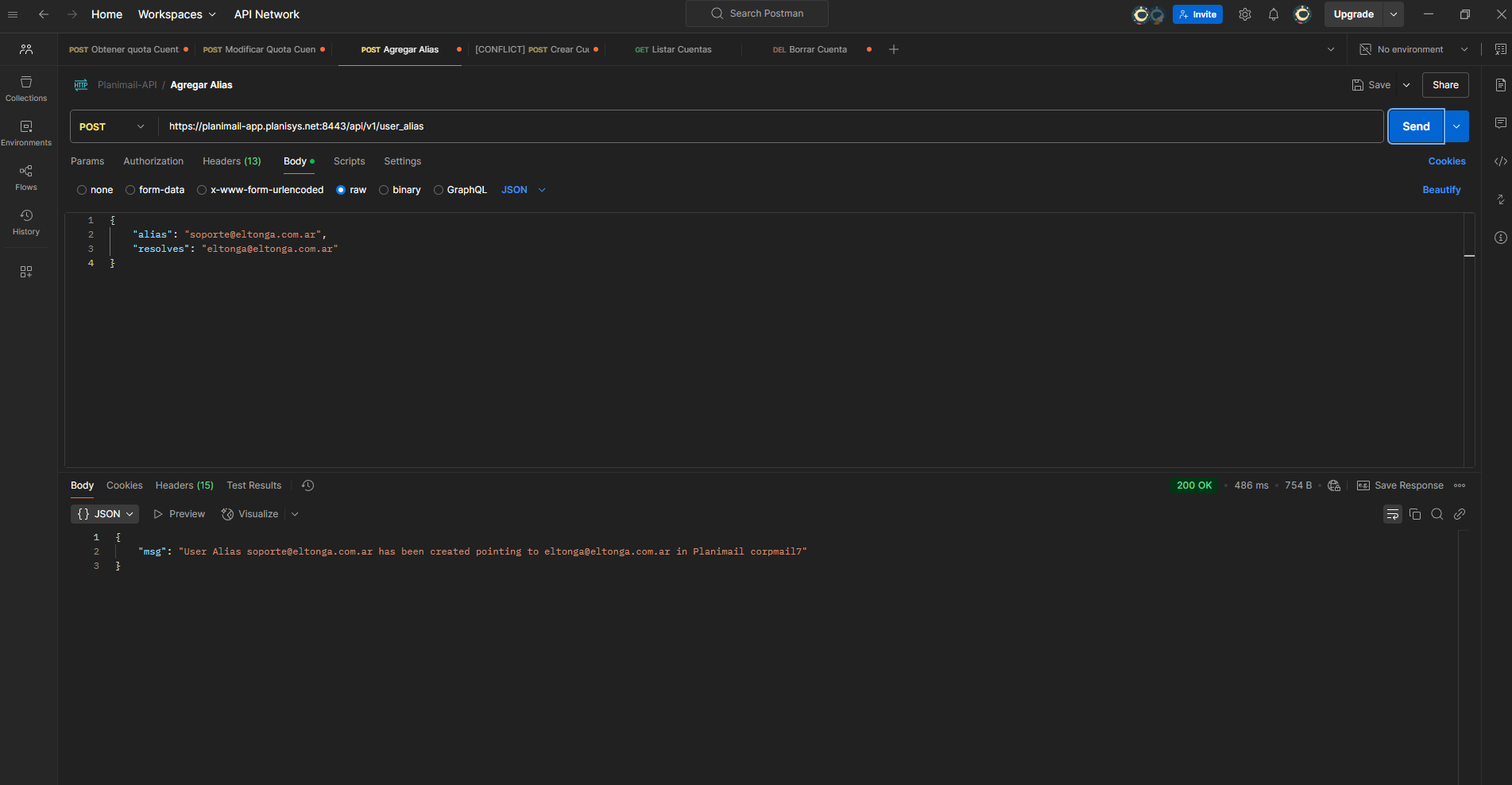Open the user avatar menu
The image size is (1512, 785).
tap(1302, 14)
